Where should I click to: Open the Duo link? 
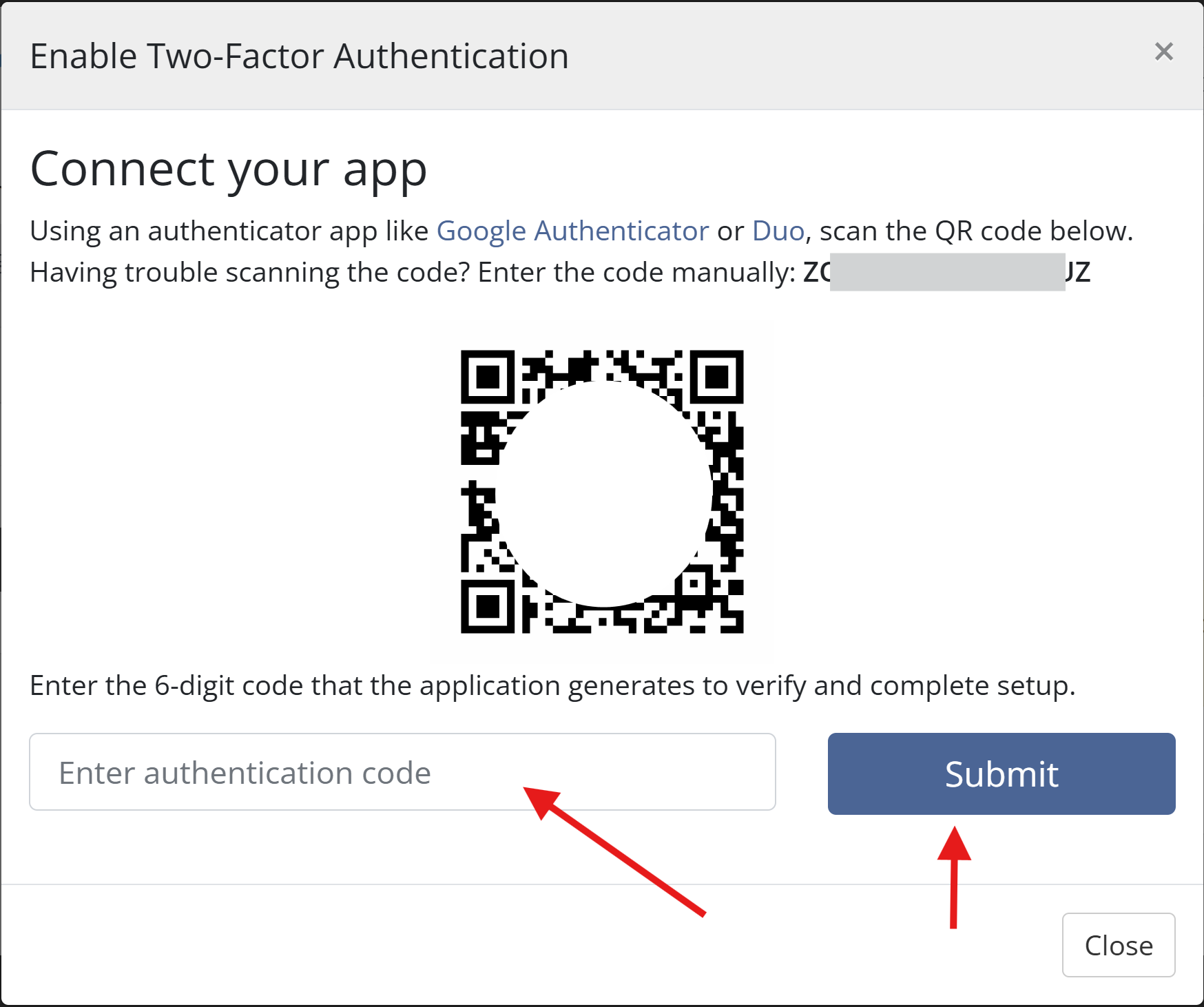pos(778,231)
